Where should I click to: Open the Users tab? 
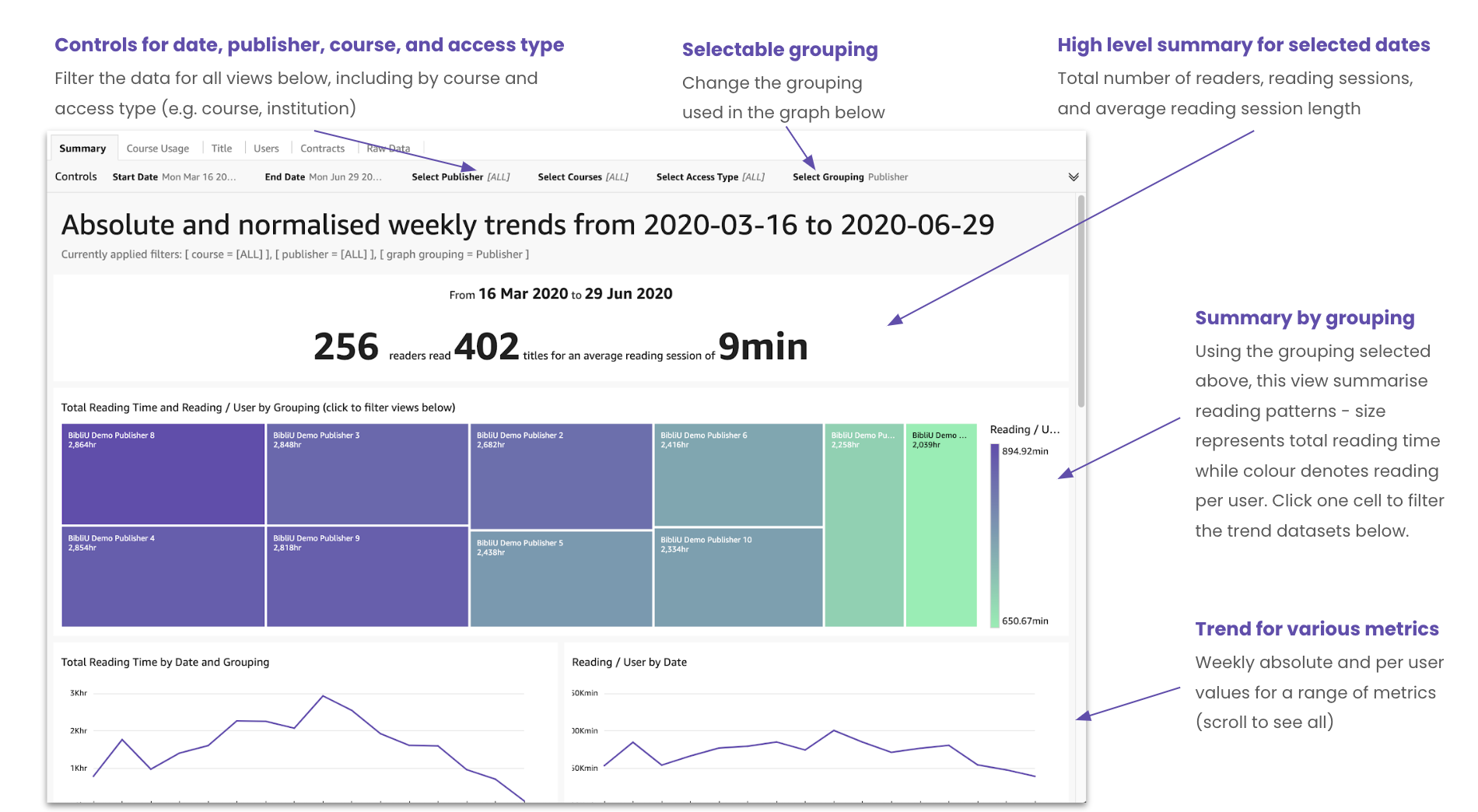(266, 149)
